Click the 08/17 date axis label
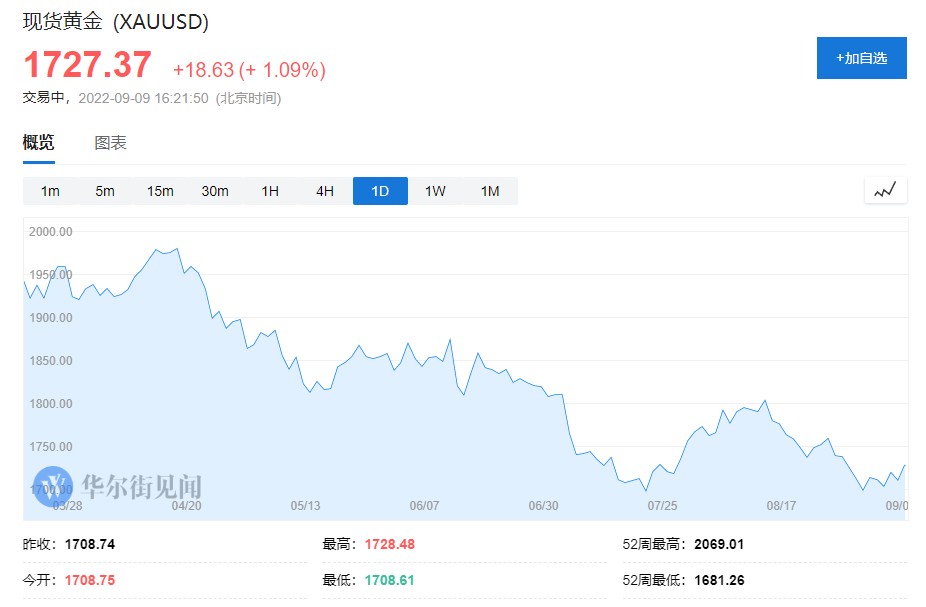The height and width of the screenshot is (607, 926). (781, 506)
